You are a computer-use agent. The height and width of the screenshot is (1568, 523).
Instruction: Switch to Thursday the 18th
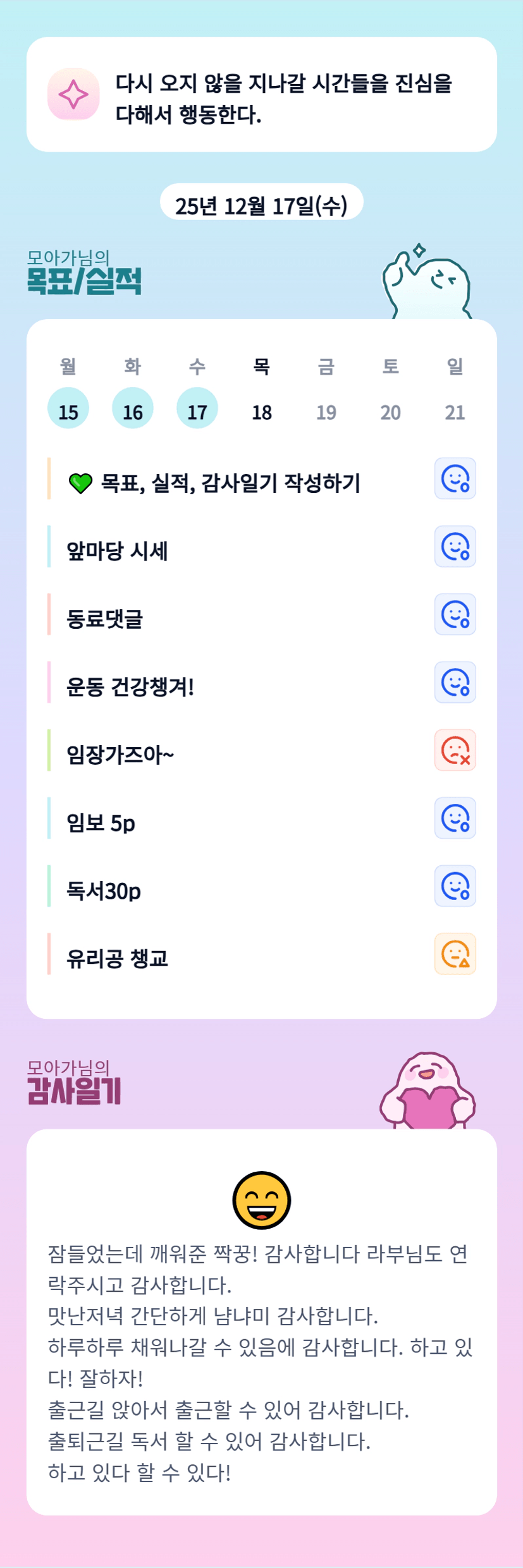coord(262,412)
